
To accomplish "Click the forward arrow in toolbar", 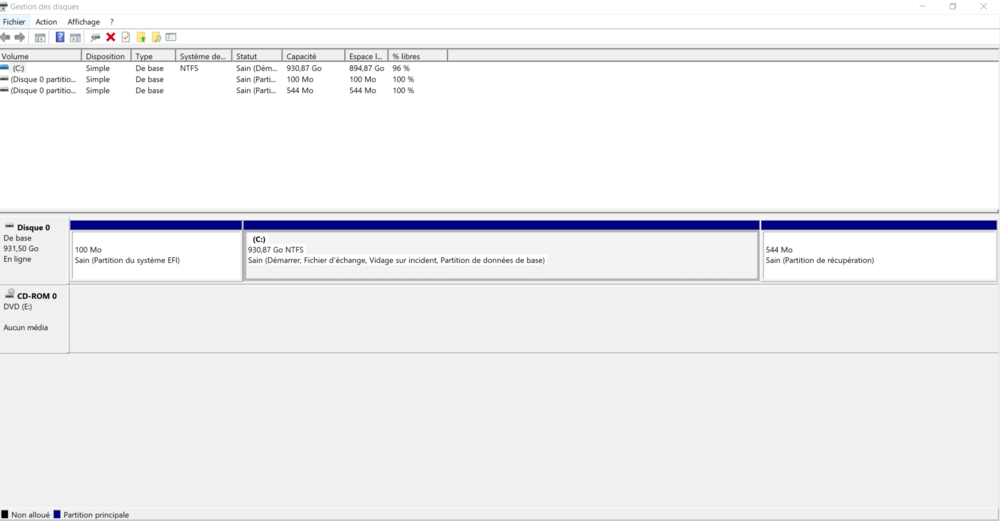I will point(20,37).
